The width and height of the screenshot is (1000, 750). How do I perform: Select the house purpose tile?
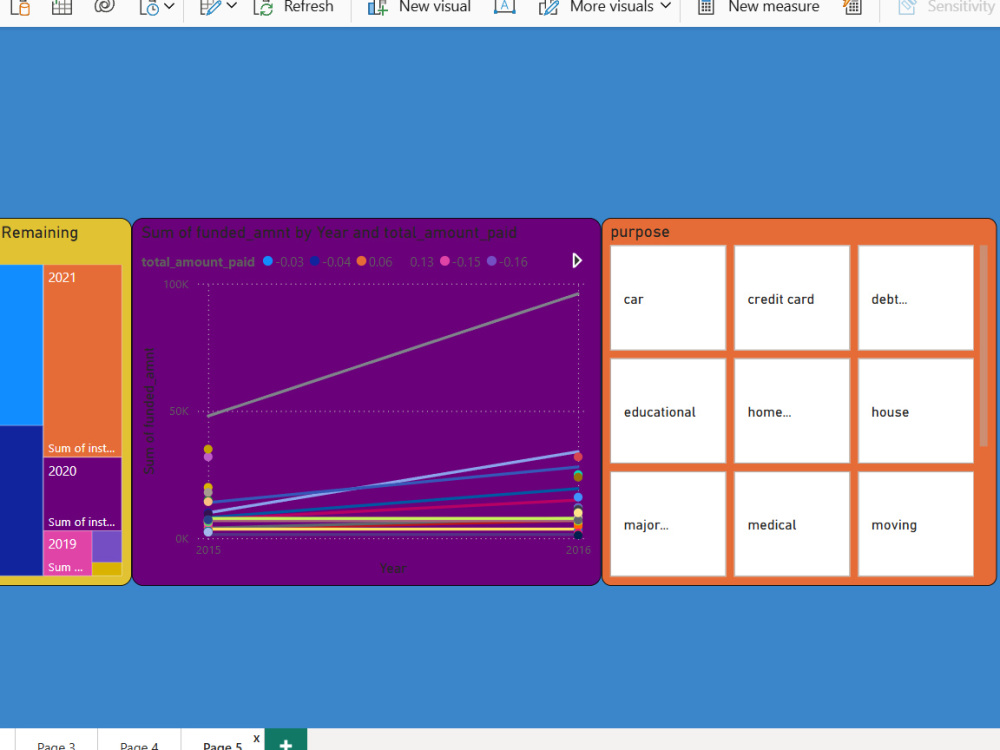pyautogui.click(x=915, y=411)
